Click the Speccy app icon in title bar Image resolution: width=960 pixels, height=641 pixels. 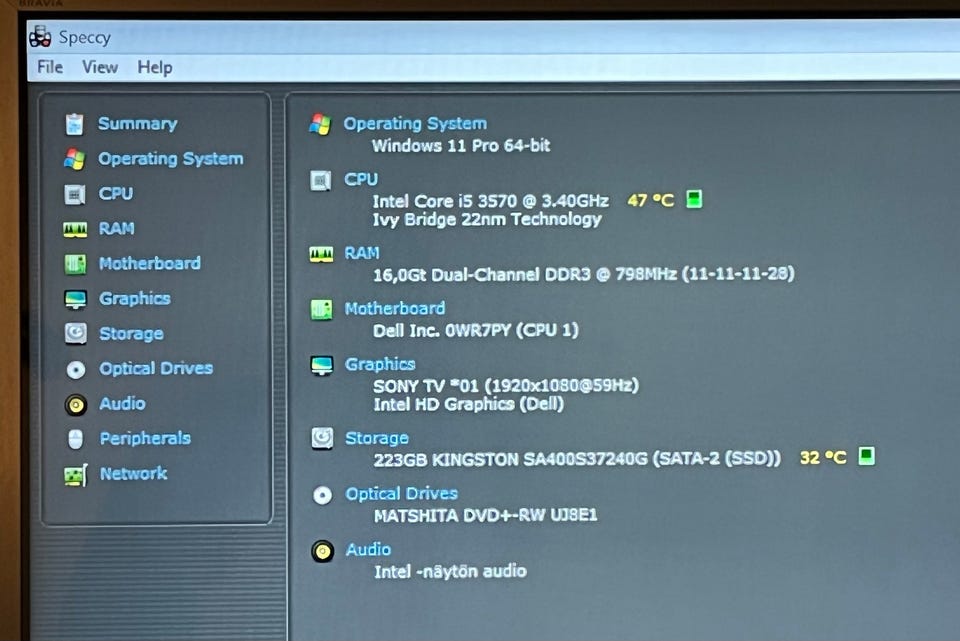(x=40, y=37)
